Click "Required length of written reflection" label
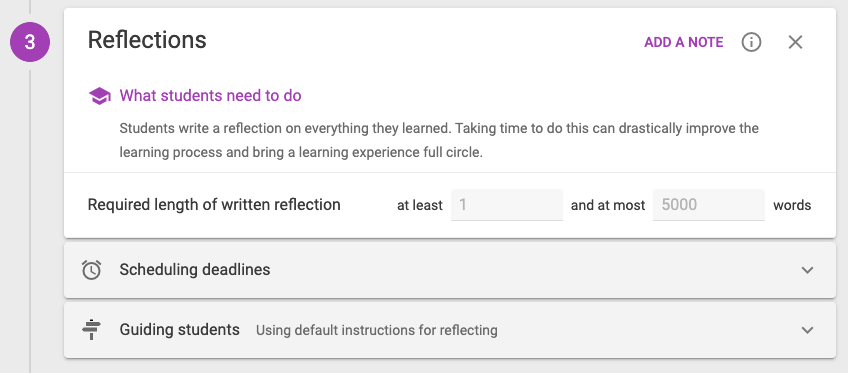 pos(214,204)
